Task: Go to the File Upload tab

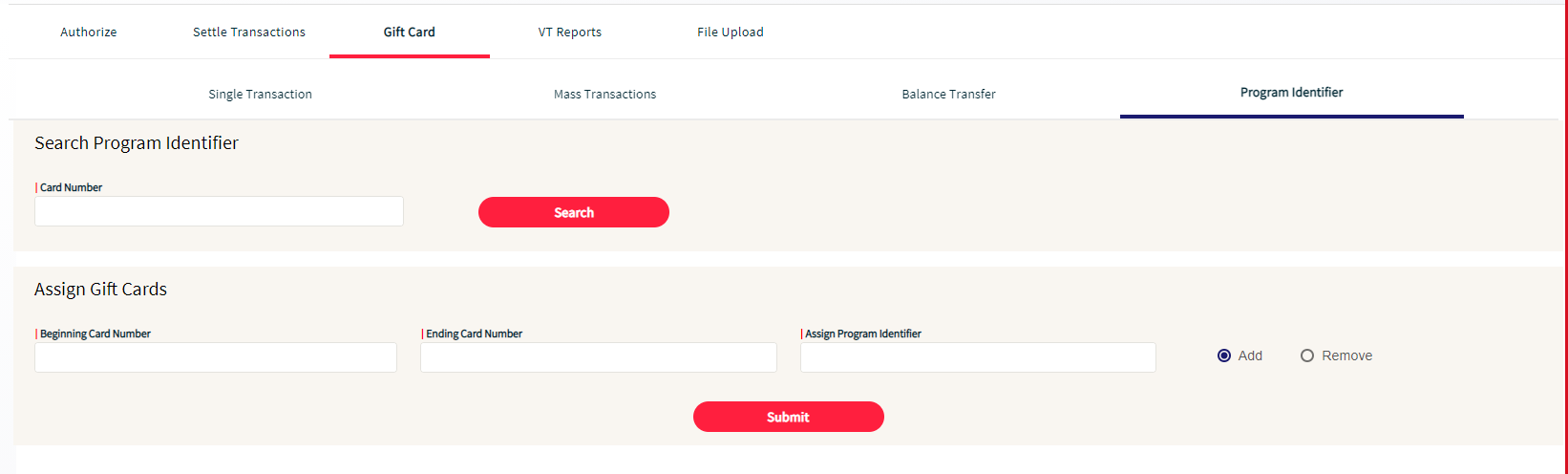Action: tap(731, 32)
